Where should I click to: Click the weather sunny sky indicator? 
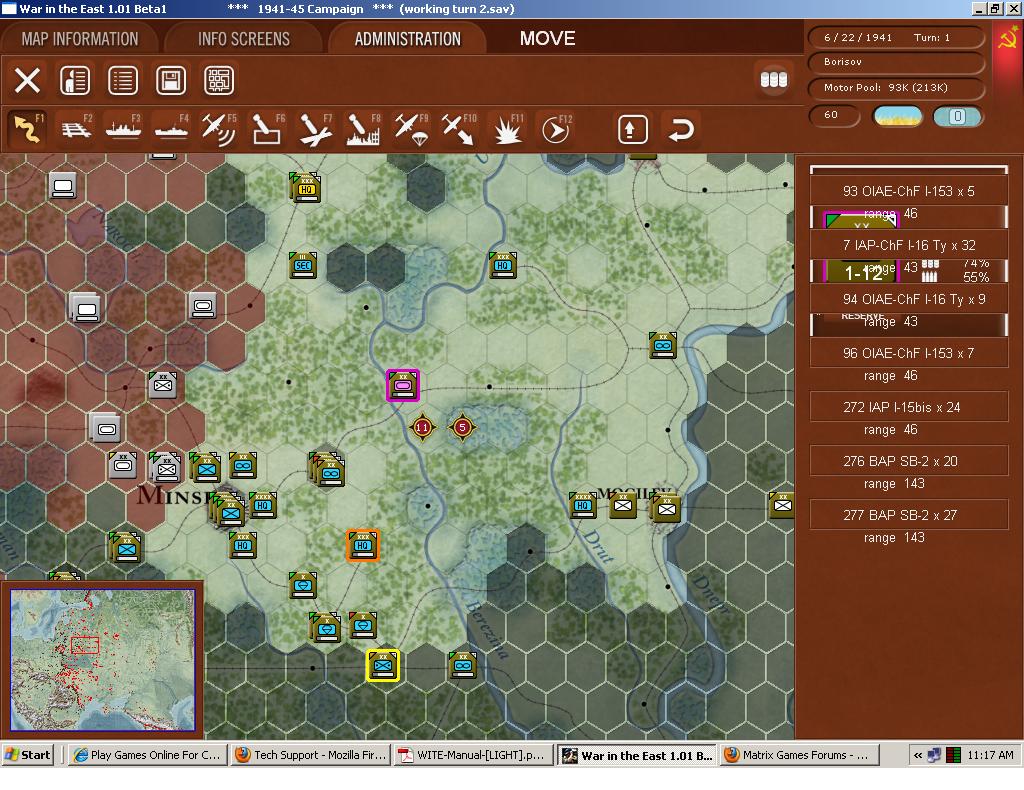click(898, 116)
